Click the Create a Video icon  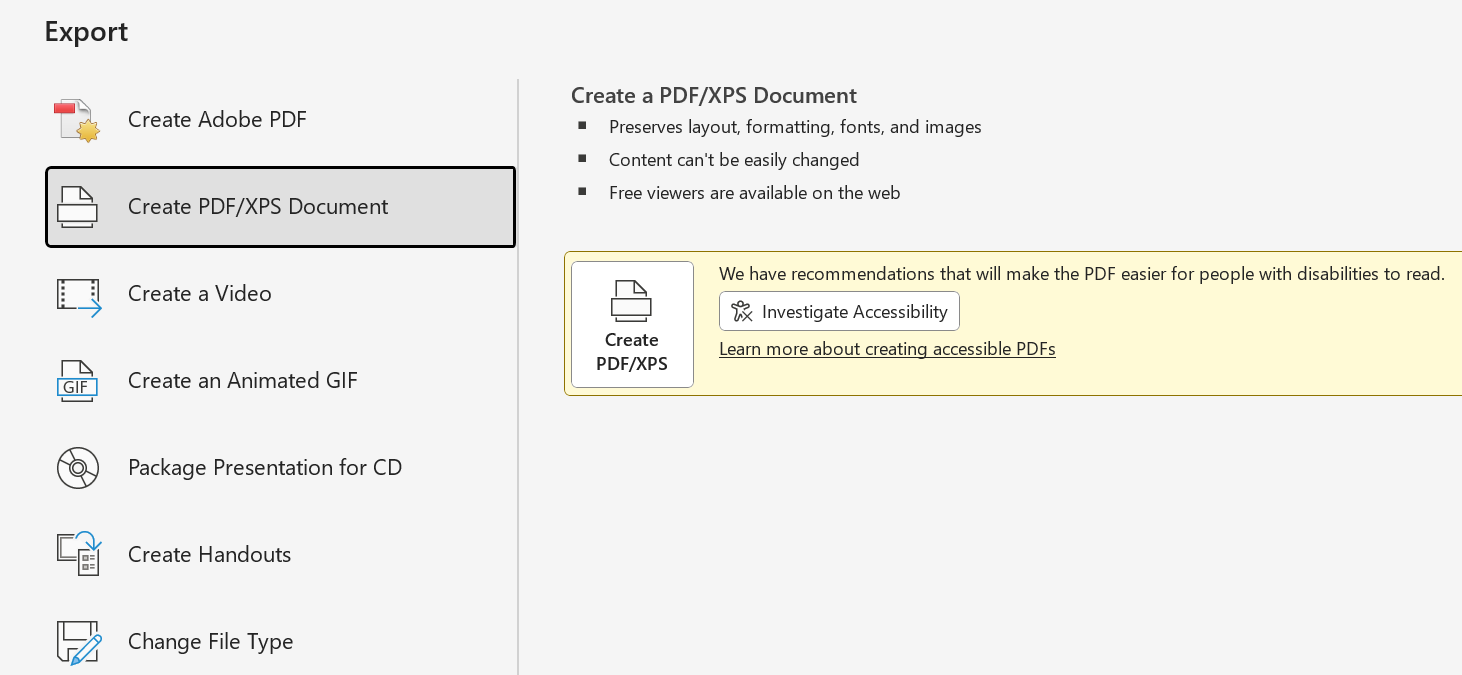77,293
